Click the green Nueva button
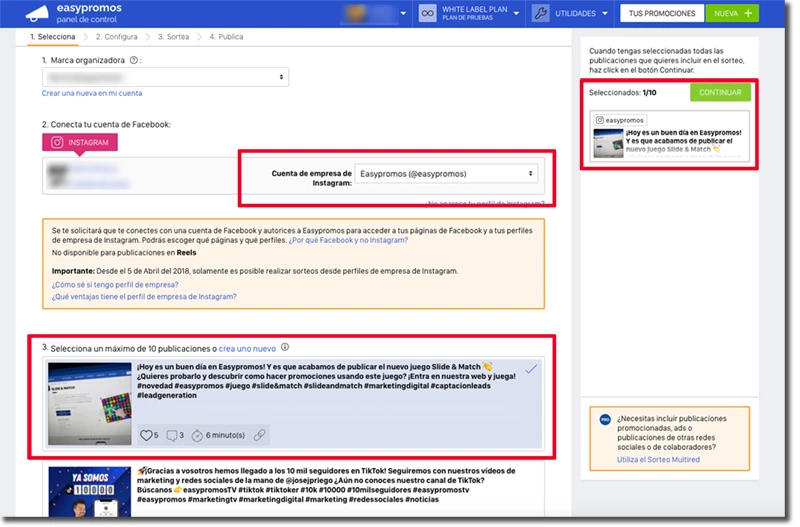Screen dimensions: 800x527 click(x=732, y=13)
